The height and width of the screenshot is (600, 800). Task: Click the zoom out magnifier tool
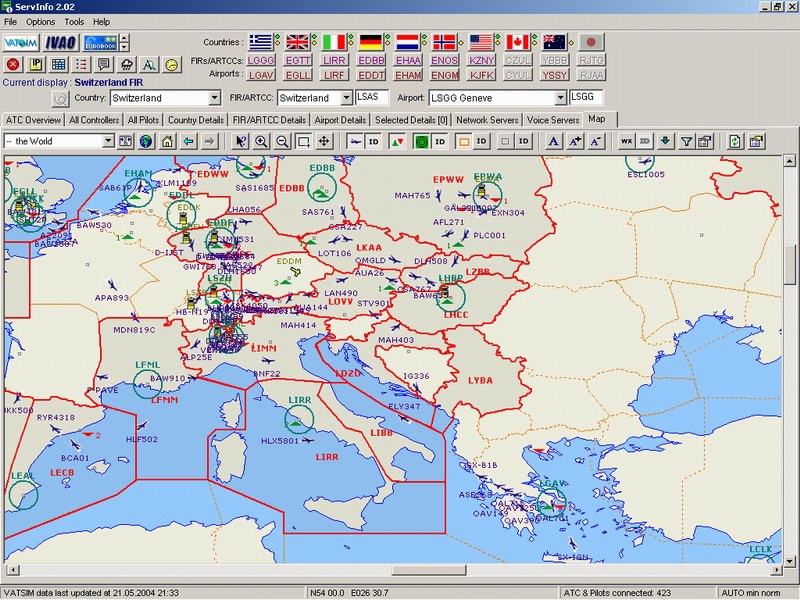[282, 141]
